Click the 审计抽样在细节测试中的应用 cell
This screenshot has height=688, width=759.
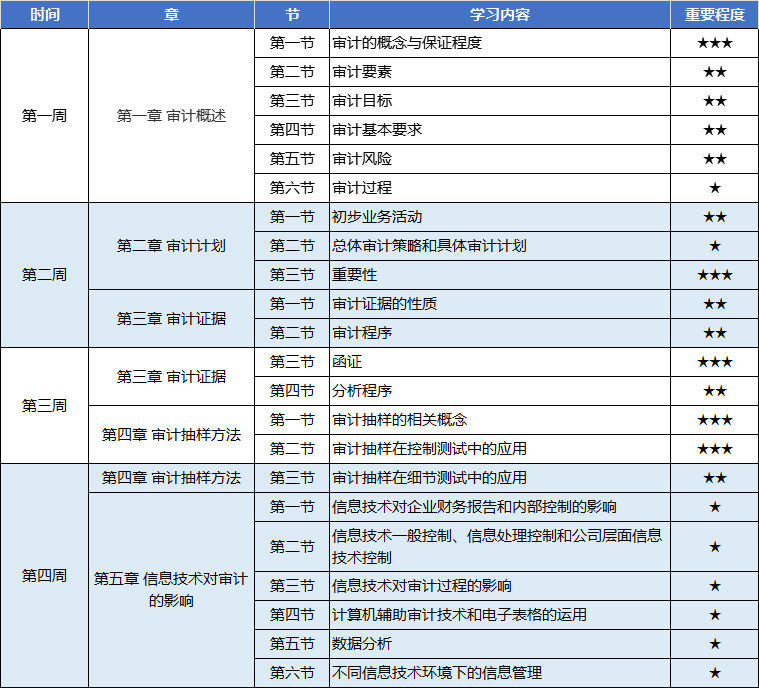(429, 478)
